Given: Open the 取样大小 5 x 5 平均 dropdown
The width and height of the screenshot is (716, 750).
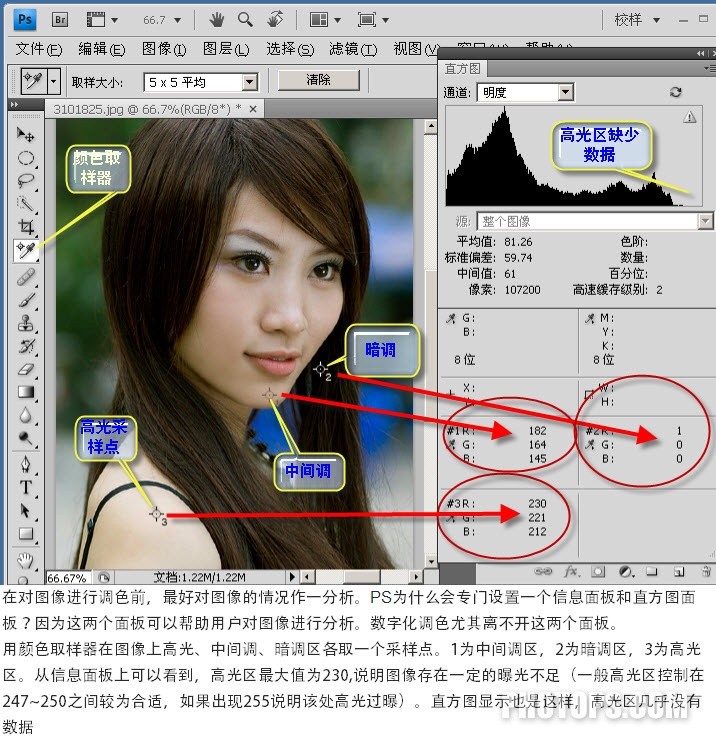Looking at the screenshot, I should click(x=201, y=82).
